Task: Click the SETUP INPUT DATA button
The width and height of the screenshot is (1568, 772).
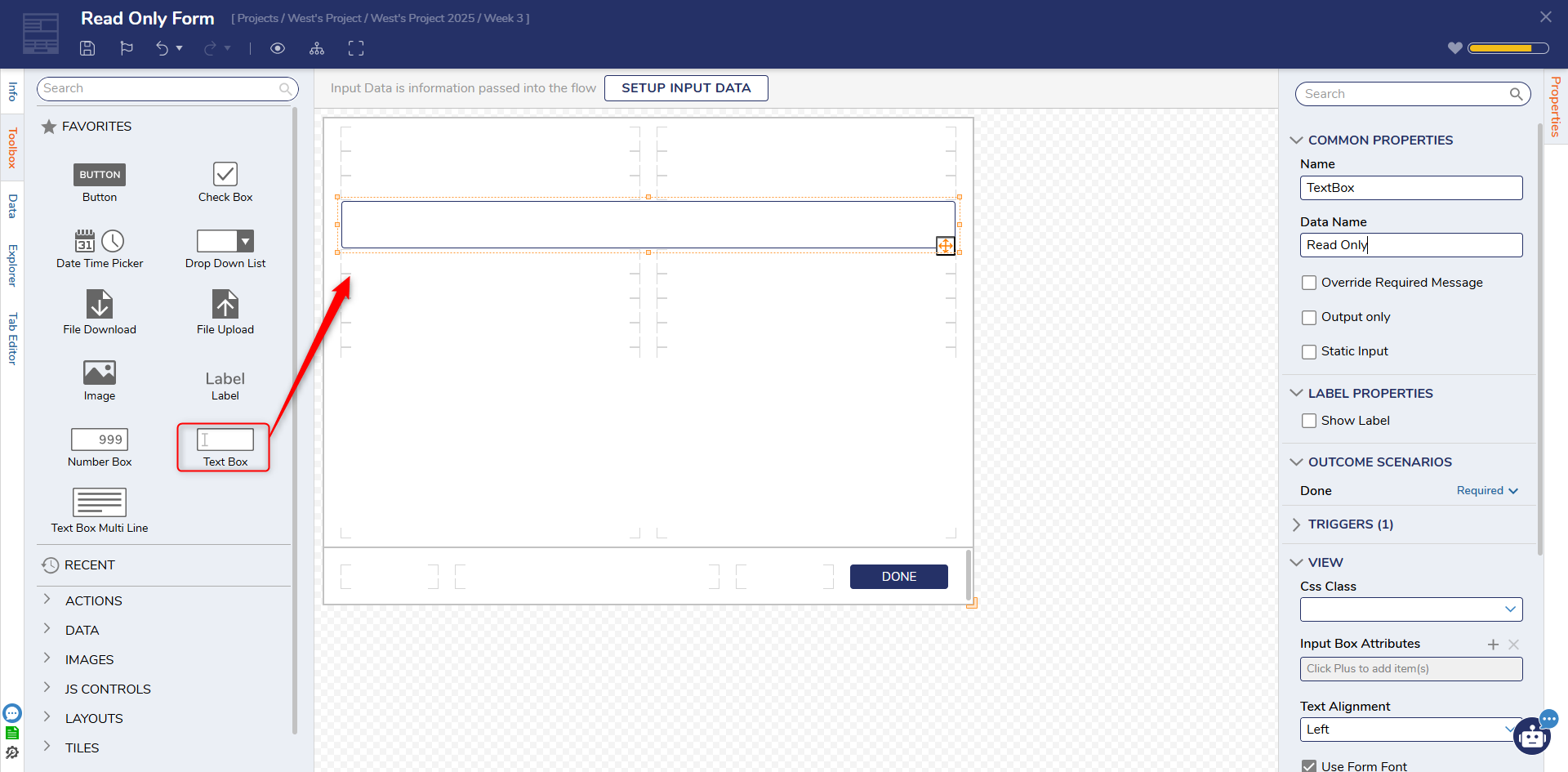Action: (x=686, y=88)
